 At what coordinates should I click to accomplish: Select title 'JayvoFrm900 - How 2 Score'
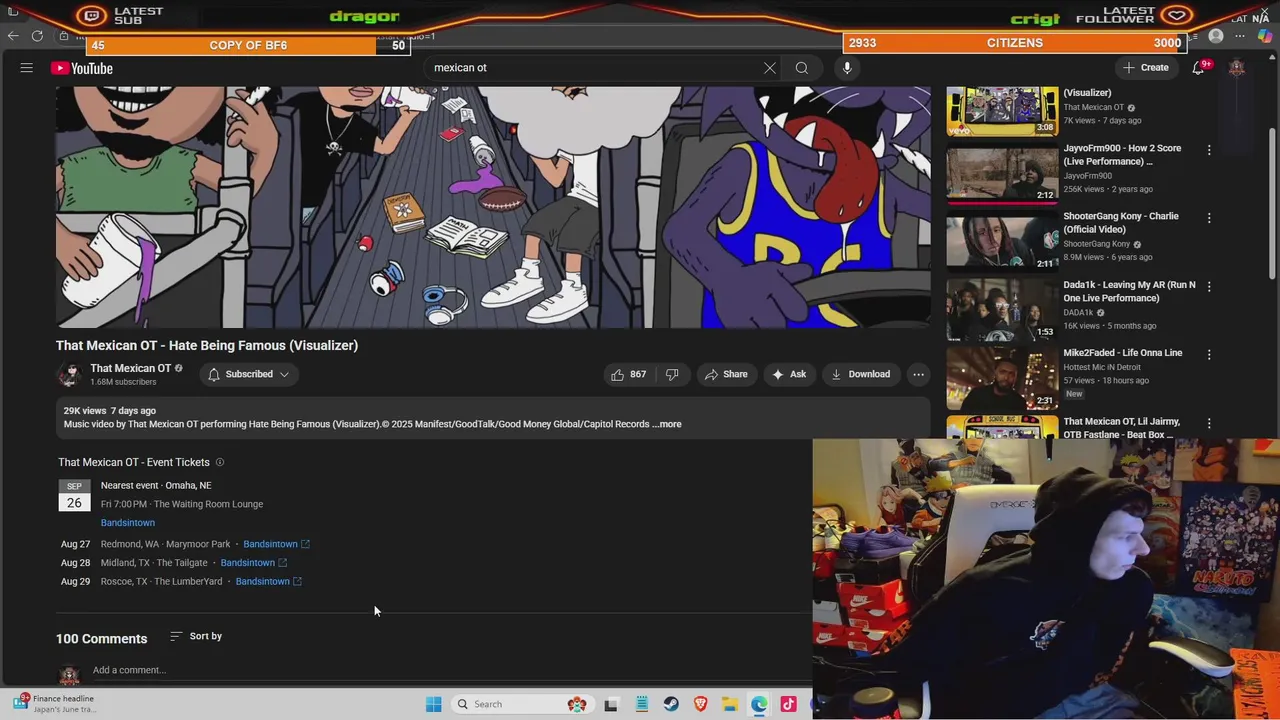(1122, 155)
